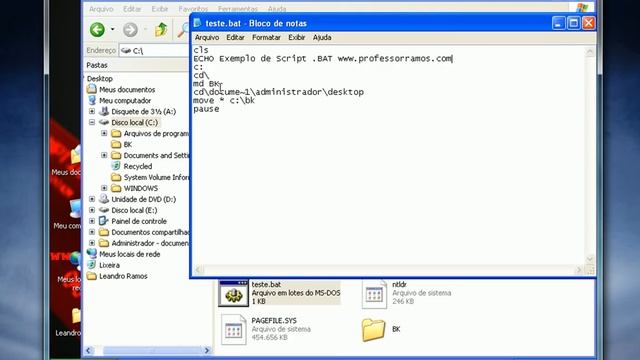640x360 pixels.
Task: Click the Back arrow in Explorer toolbar
Action: pos(97,30)
